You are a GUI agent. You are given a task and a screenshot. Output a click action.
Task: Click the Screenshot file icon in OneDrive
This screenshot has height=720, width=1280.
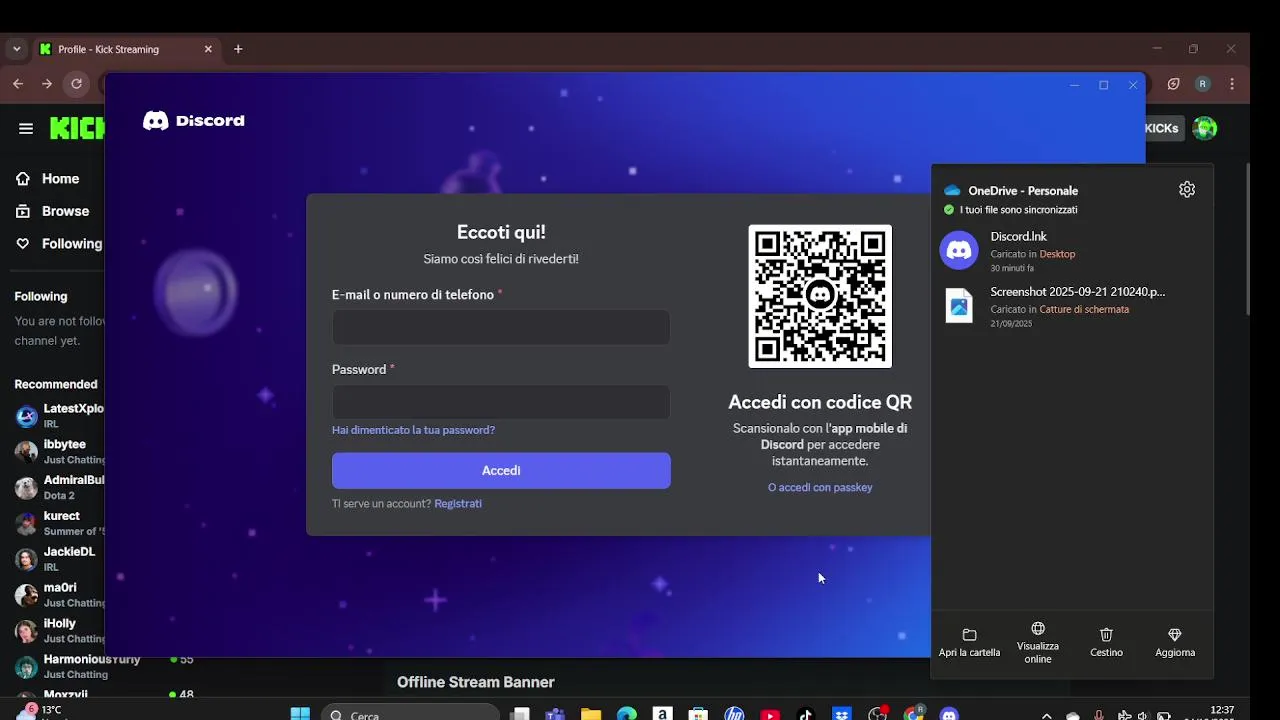(x=959, y=305)
